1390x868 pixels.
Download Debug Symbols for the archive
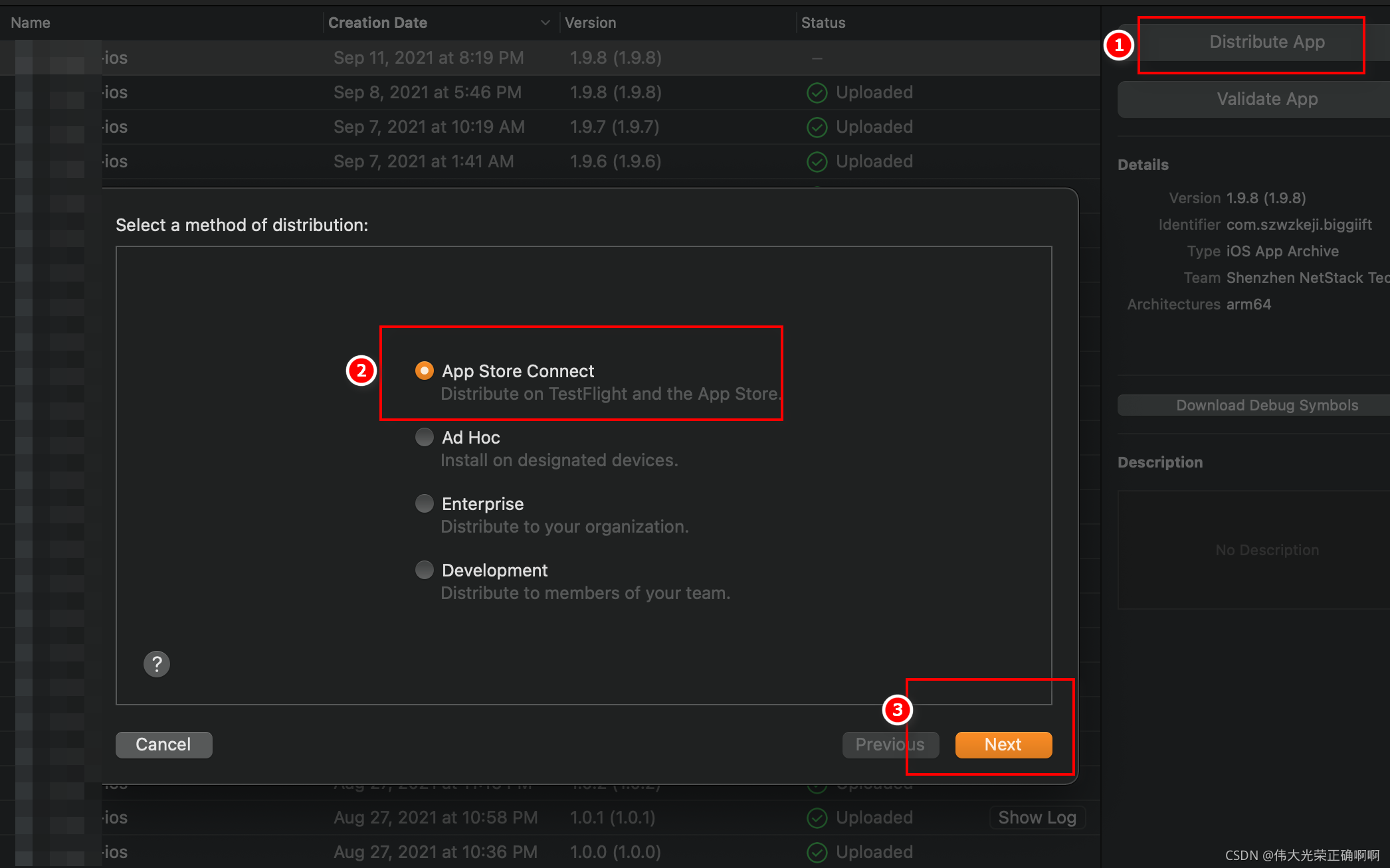[1266, 405]
